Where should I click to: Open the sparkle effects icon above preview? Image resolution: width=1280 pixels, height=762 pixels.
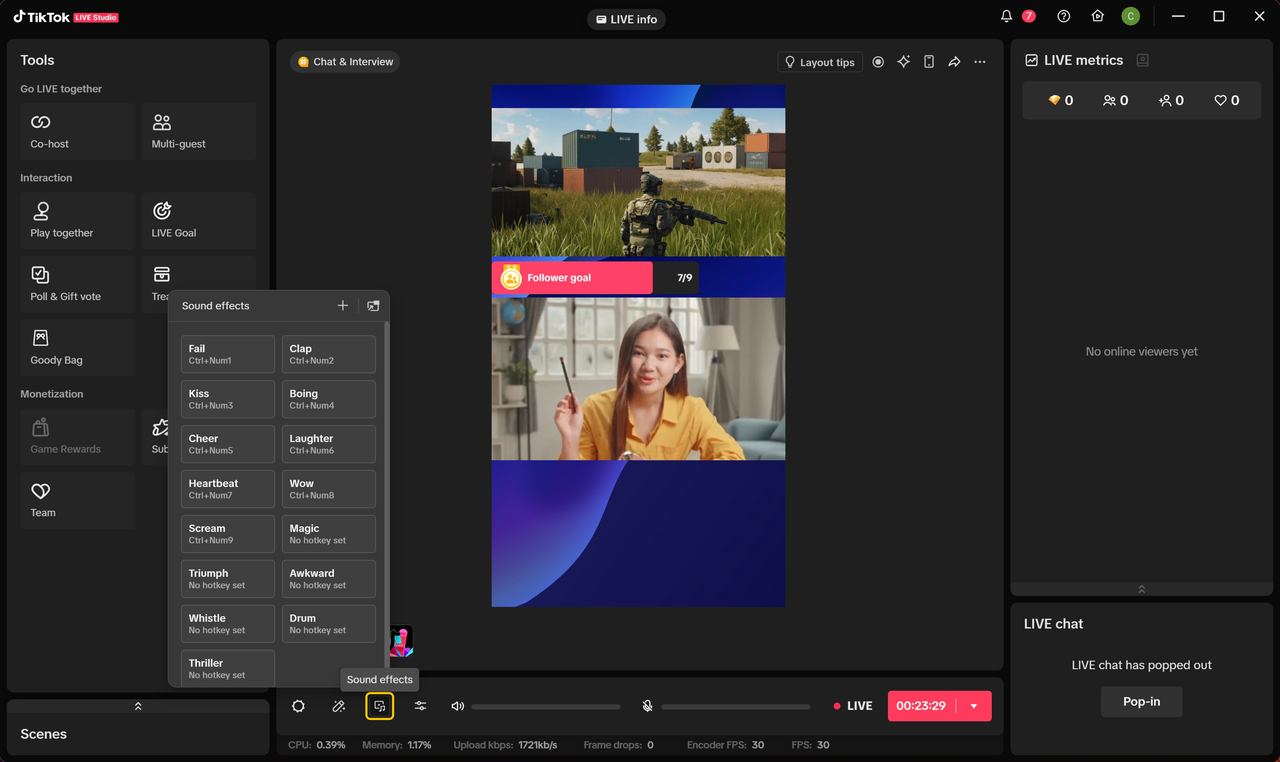tap(903, 62)
